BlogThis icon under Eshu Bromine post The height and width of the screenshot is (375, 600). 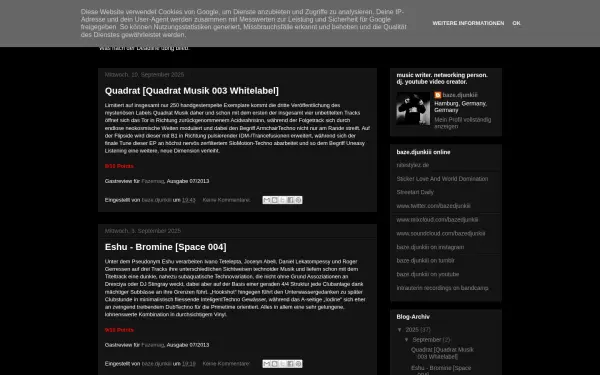click(274, 364)
